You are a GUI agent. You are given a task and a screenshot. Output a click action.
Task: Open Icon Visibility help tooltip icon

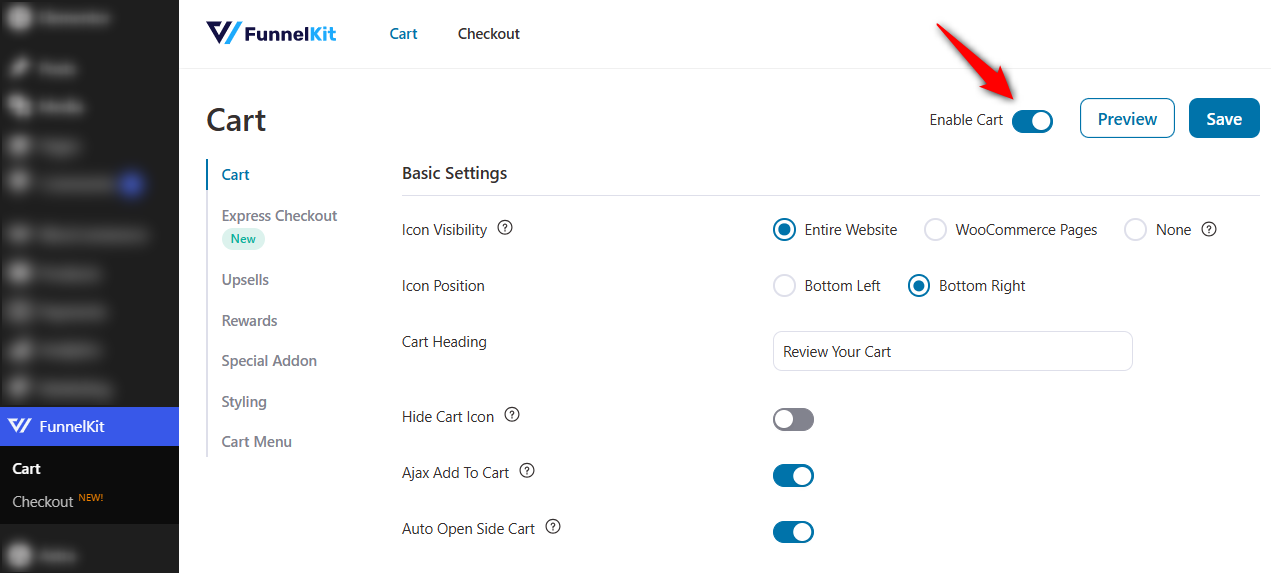tap(505, 228)
